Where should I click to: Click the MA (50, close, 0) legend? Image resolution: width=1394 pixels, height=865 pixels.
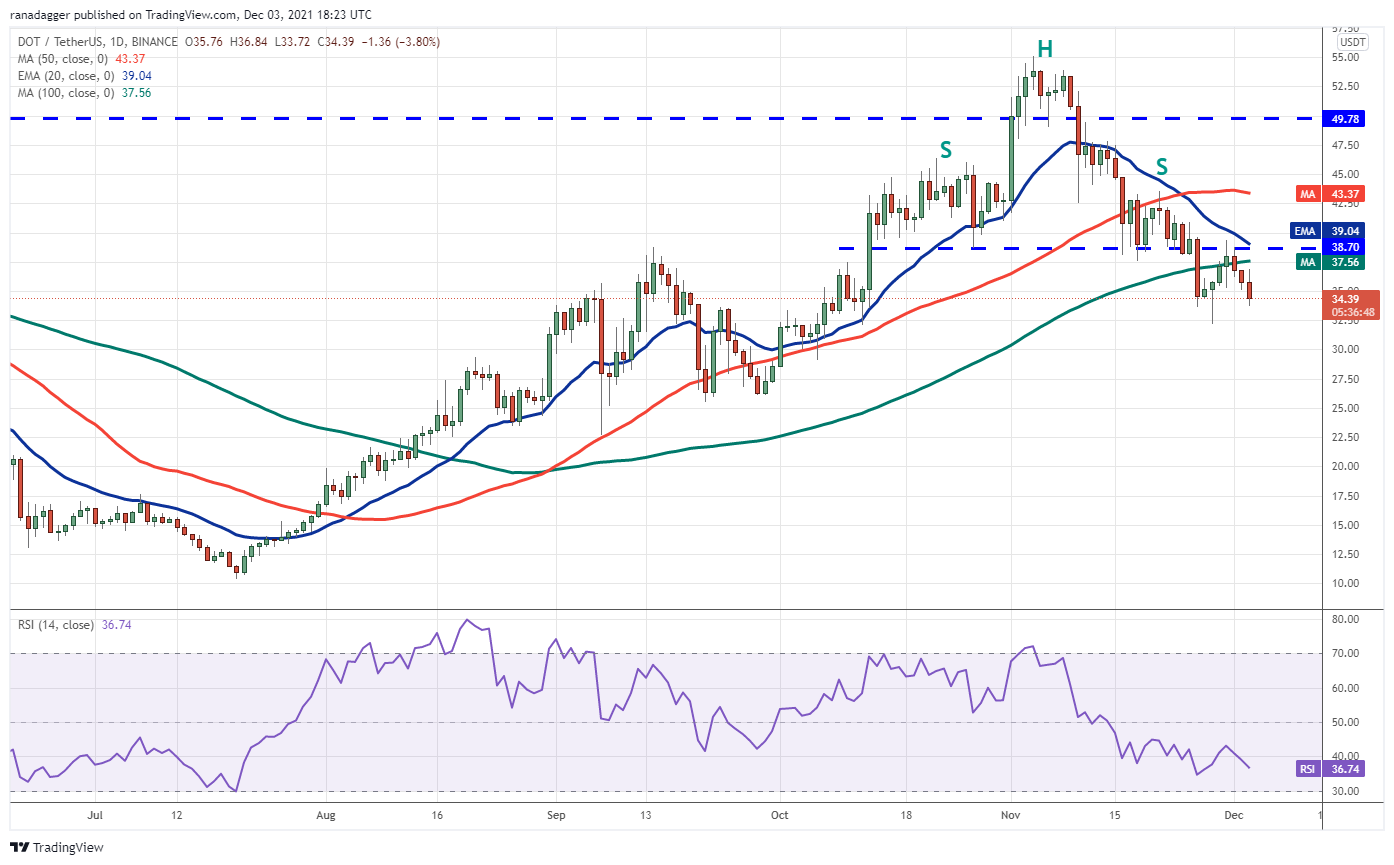tap(58, 59)
